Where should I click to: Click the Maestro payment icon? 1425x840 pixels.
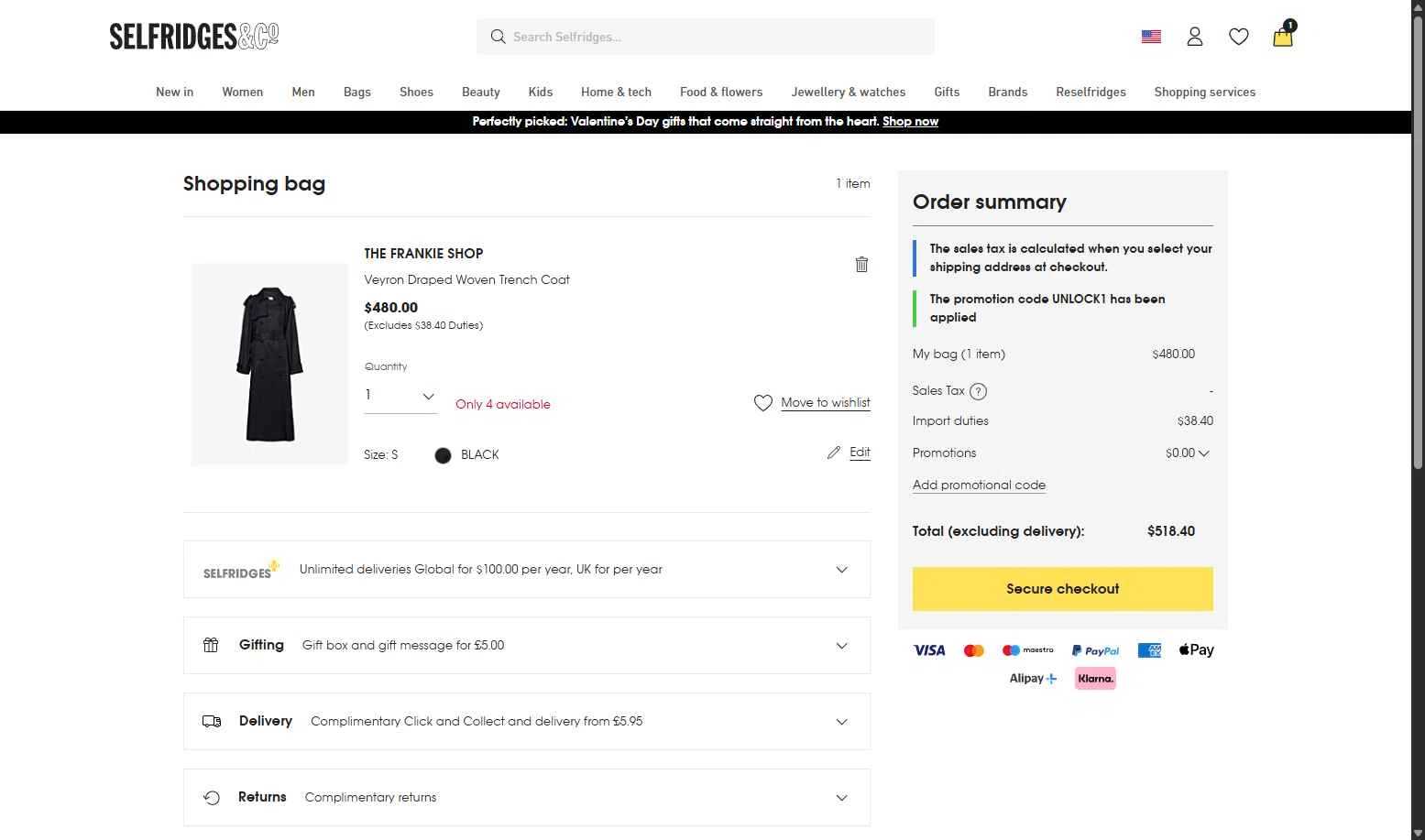[x=1027, y=650]
